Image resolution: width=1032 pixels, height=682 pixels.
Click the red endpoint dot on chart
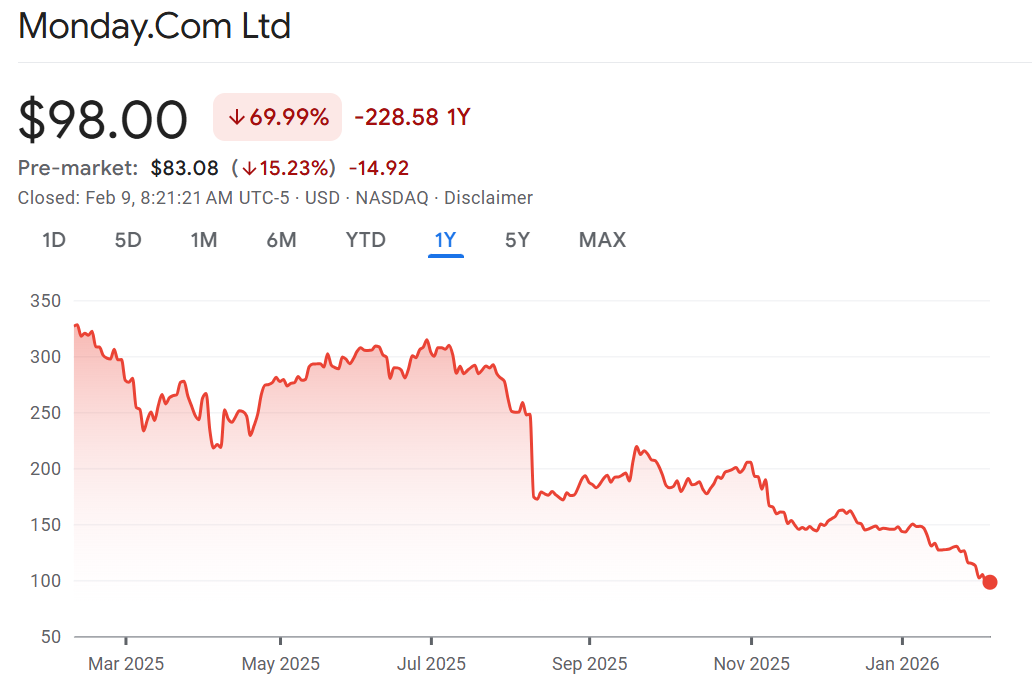990,582
